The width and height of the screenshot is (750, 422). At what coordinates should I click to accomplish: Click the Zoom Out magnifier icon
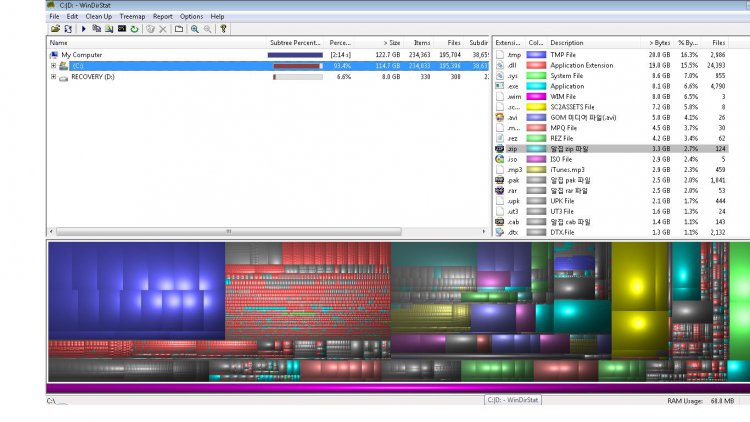coord(208,29)
